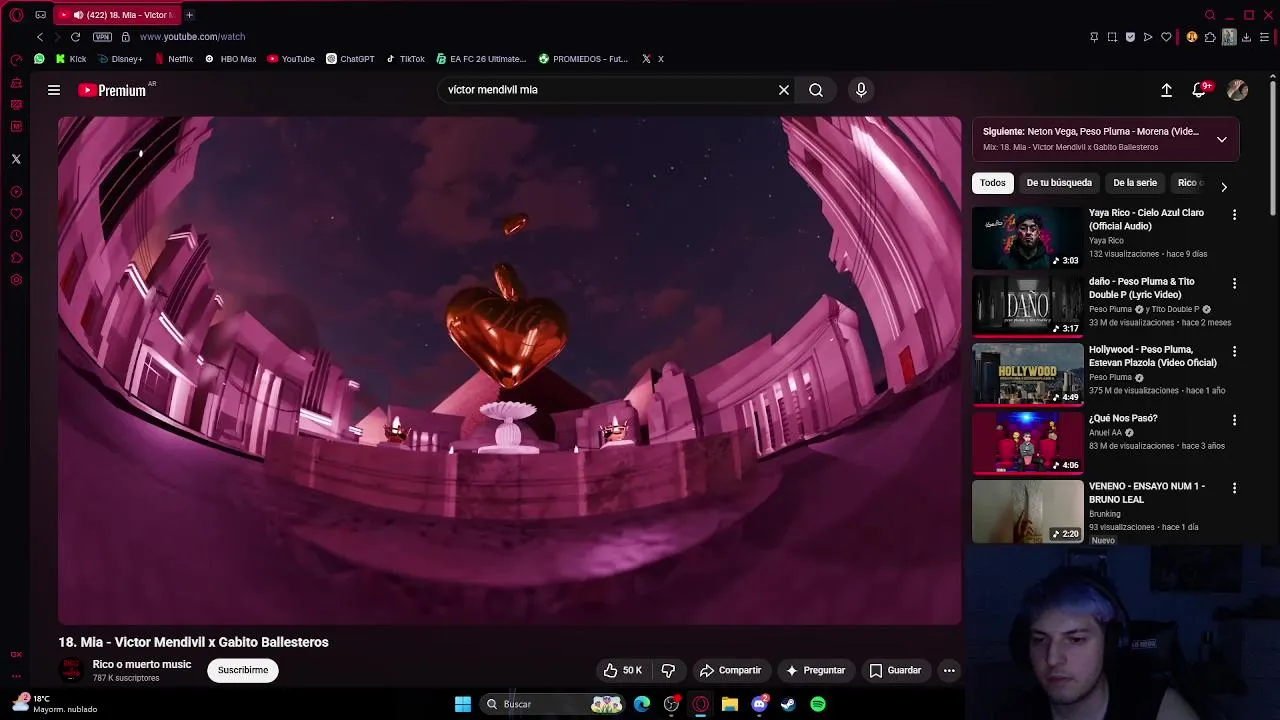Click the address bar URL
The image size is (1280, 720).
coord(192,37)
